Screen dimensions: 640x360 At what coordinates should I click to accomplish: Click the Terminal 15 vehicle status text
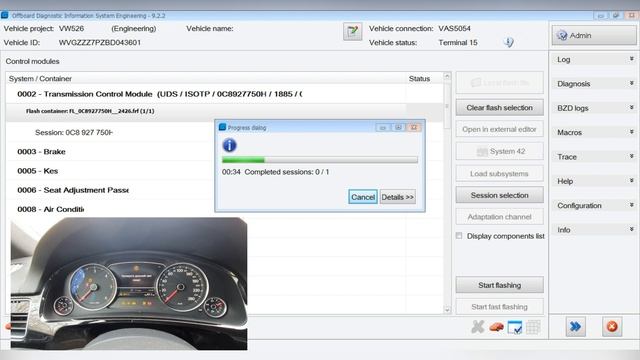click(x=458, y=42)
